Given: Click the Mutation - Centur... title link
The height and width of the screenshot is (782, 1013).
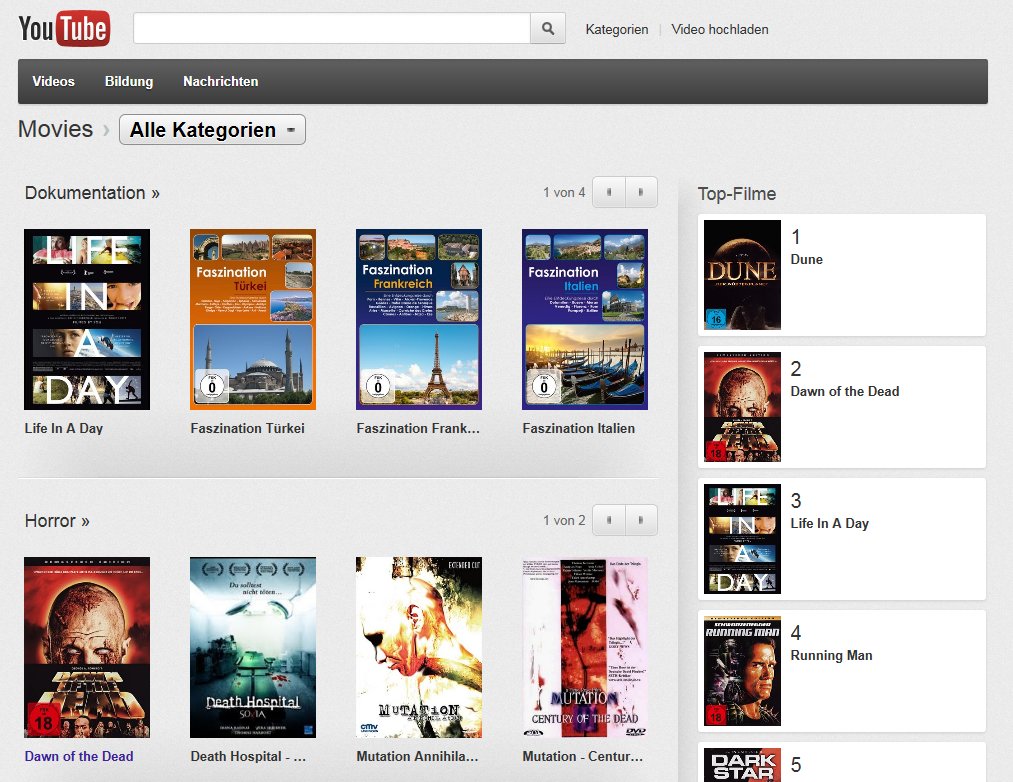Looking at the screenshot, I should pos(583,756).
